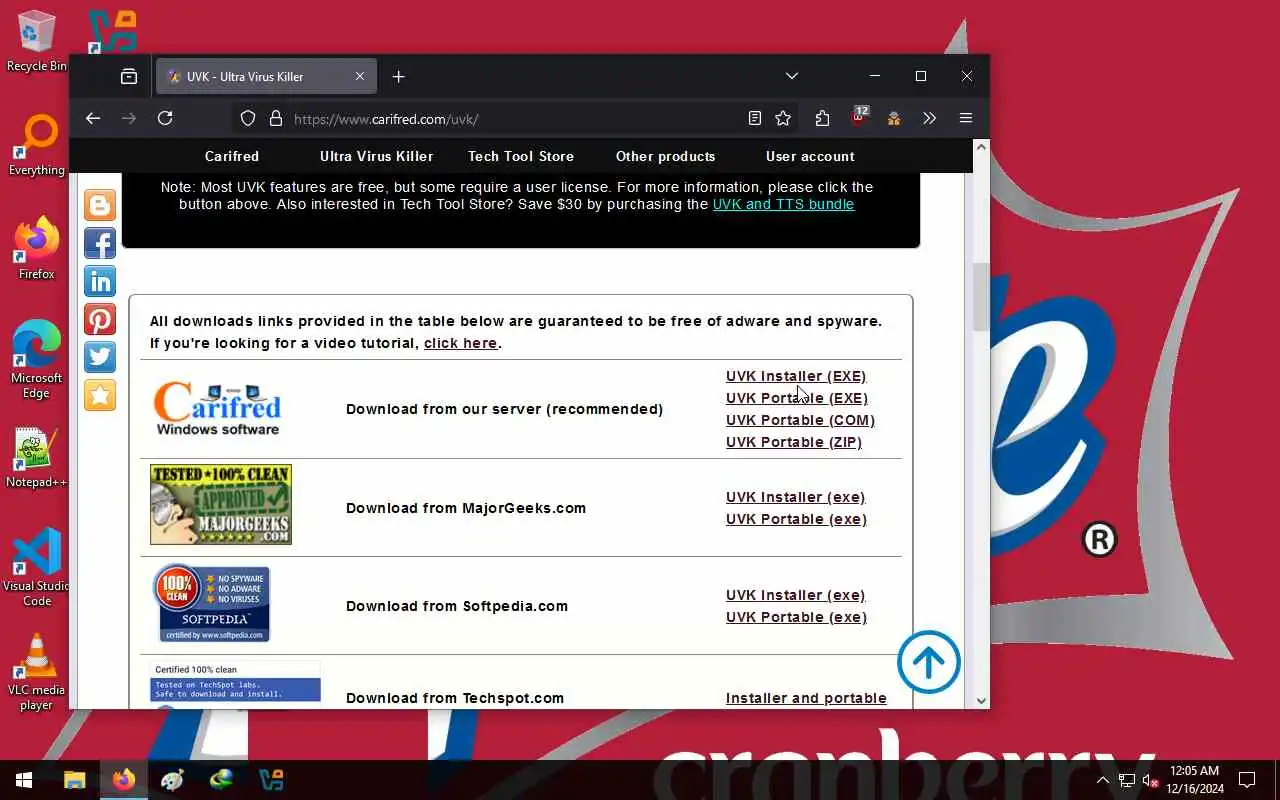Screen dimensions: 1280x800
Task: Share page via Facebook sidebar icon
Action: coord(100,243)
